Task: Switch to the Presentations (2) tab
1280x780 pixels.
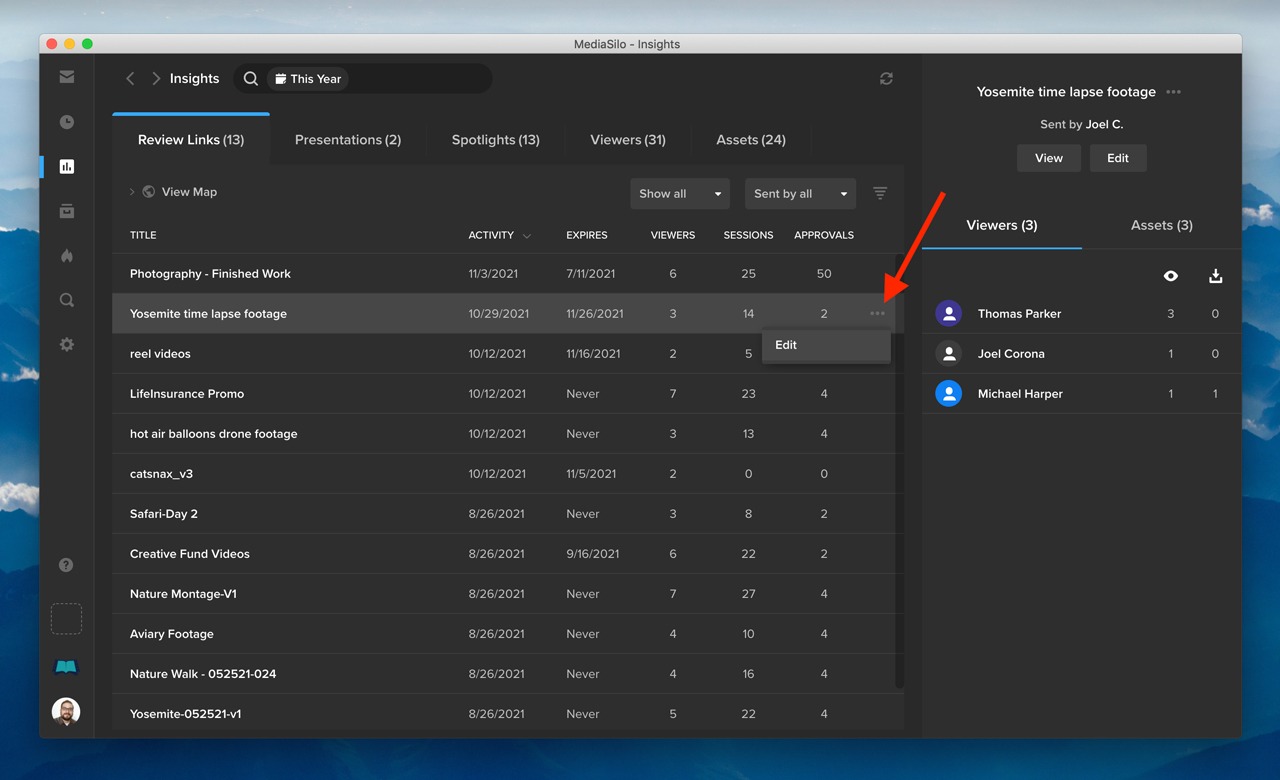Action: [348, 140]
